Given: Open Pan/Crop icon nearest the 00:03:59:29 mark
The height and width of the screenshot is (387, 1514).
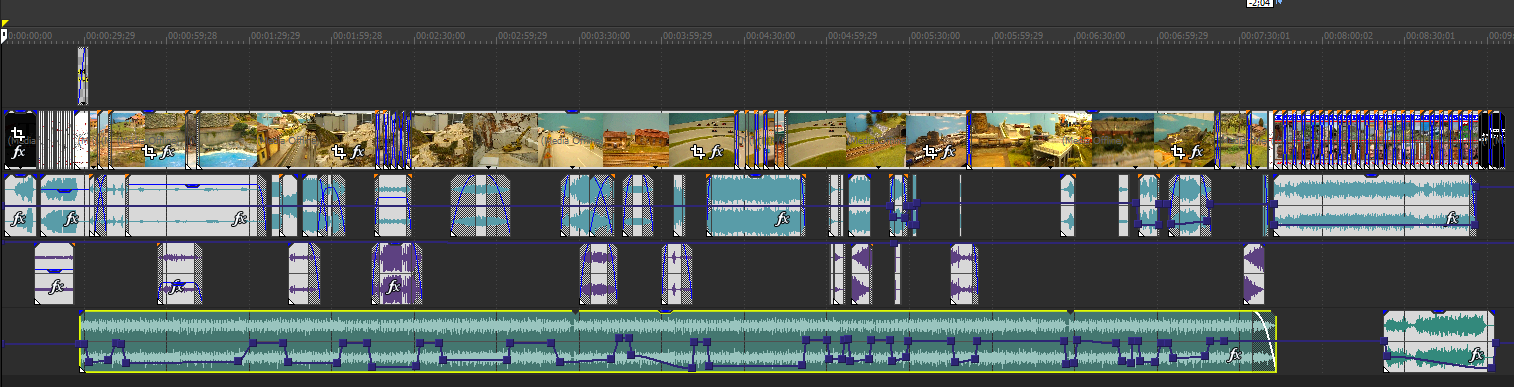Looking at the screenshot, I should coord(697,152).
